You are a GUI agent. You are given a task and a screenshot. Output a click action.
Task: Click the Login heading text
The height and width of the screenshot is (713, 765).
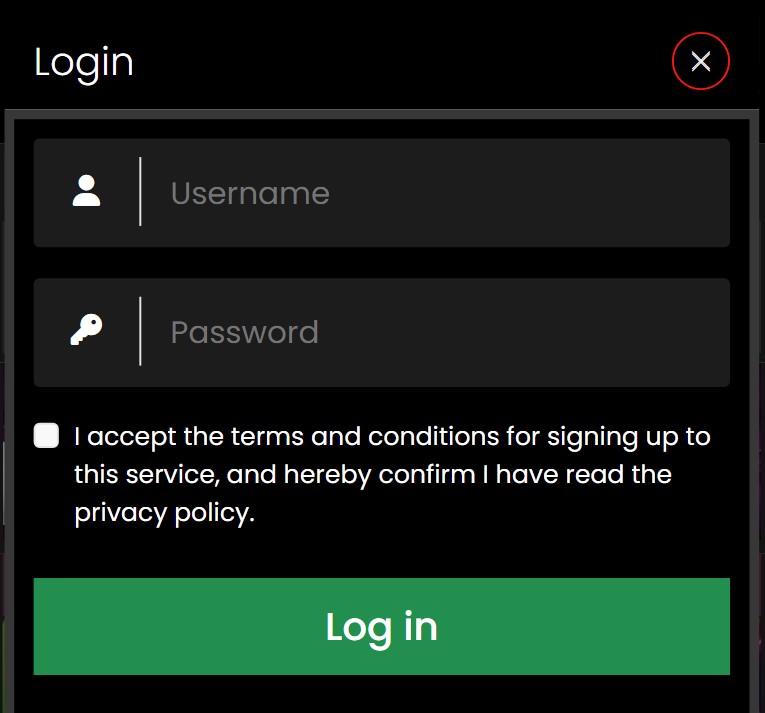pos(84,62)
